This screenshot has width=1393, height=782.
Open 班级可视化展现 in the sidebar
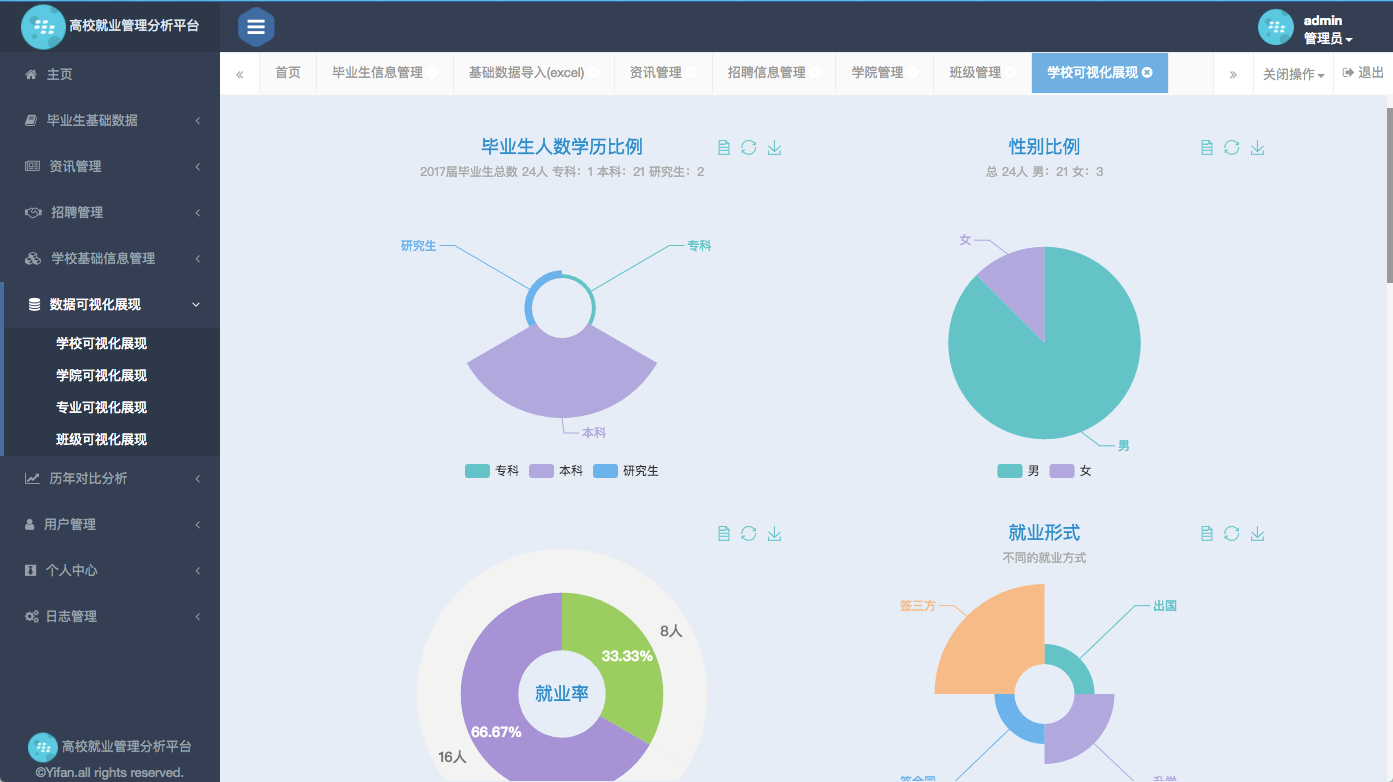point(101,439)
